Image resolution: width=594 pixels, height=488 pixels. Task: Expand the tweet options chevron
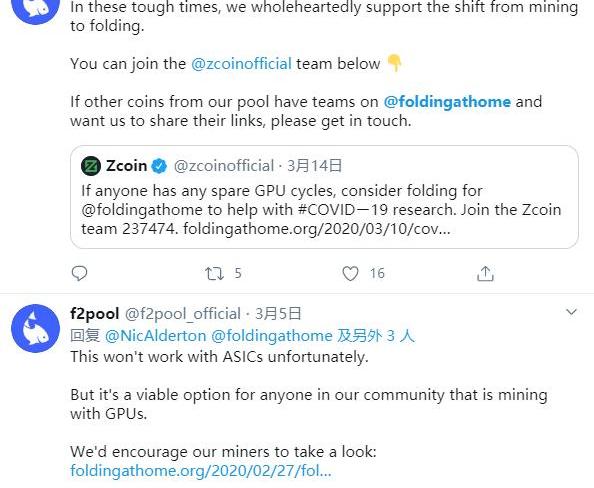pyautogui.click(x=571, y=312)
